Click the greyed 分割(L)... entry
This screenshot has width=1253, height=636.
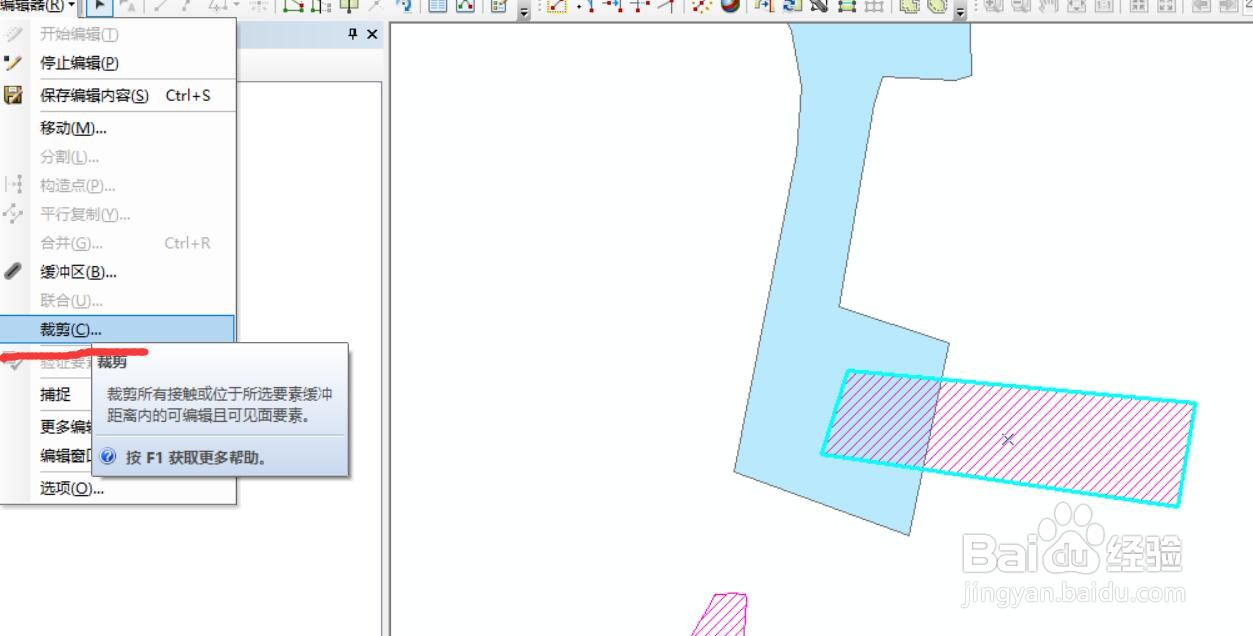[118, 157]
